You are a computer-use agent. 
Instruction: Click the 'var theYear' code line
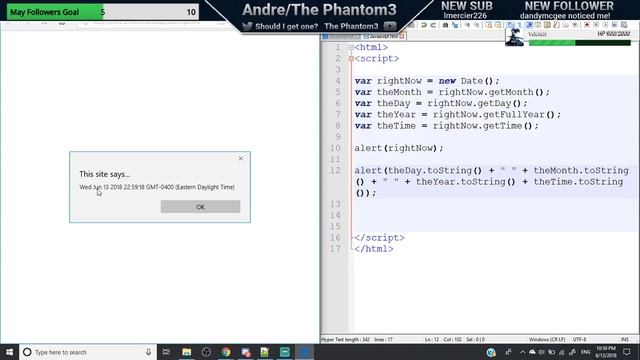458,115
